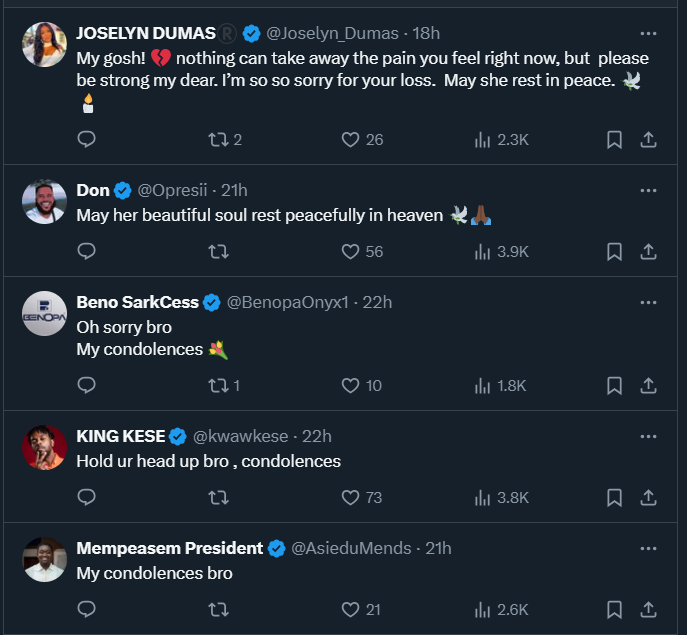Image resolution: width=687 pixels, height=635 pixels.
Task: Repost Joselyn Dumas's condolence tweet
Action: click(x=218, y=140)
